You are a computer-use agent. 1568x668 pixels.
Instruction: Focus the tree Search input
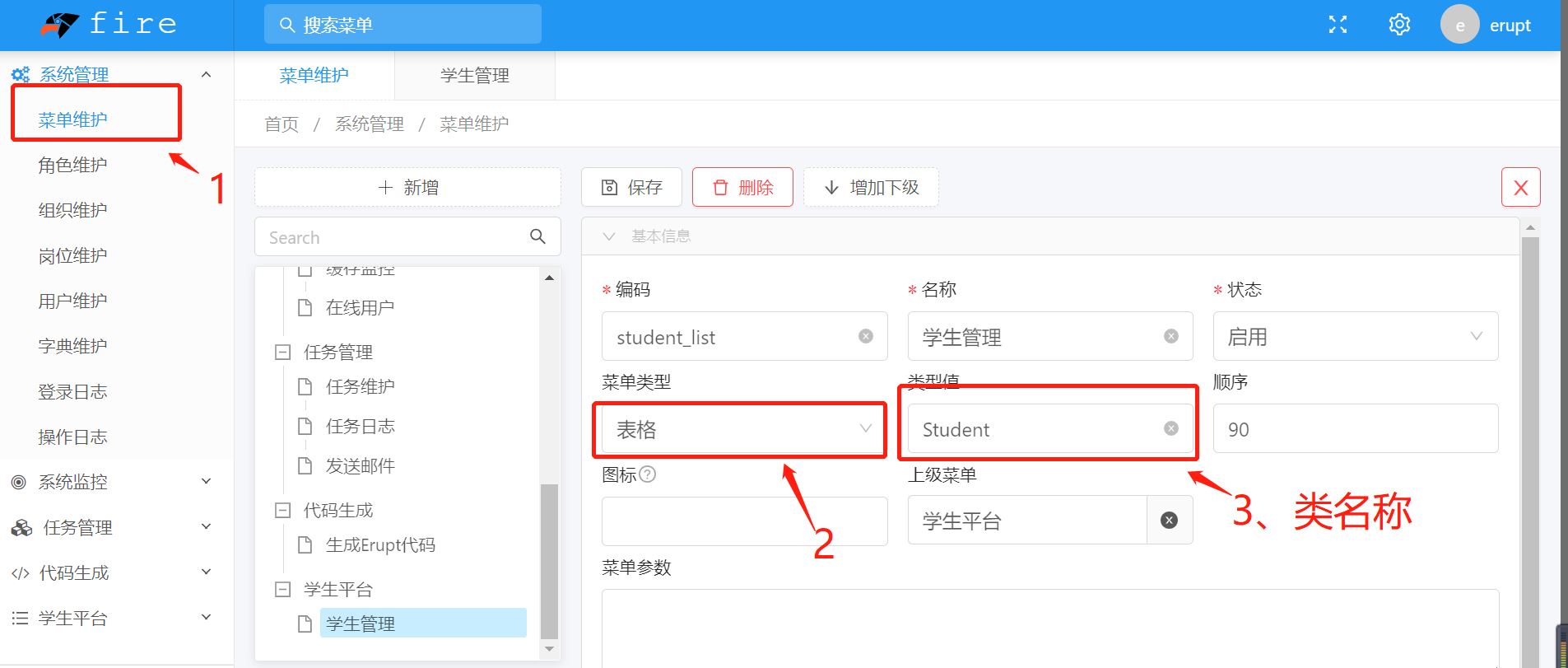pyautogui.click(x=407, y=236)
